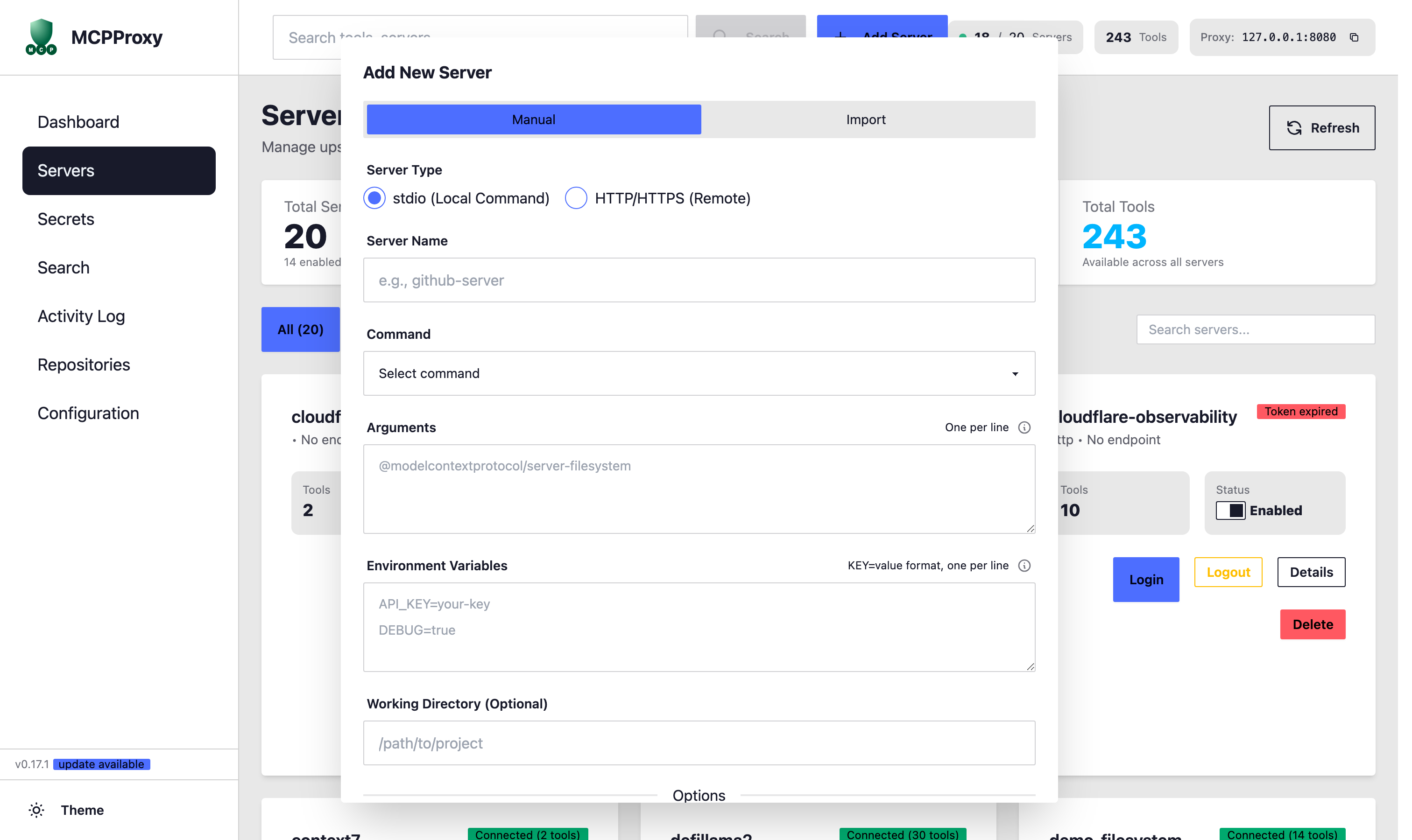Open info tooltip for KEY=value format
The height and width of the screenshot is (840, 1412).
1025,566
